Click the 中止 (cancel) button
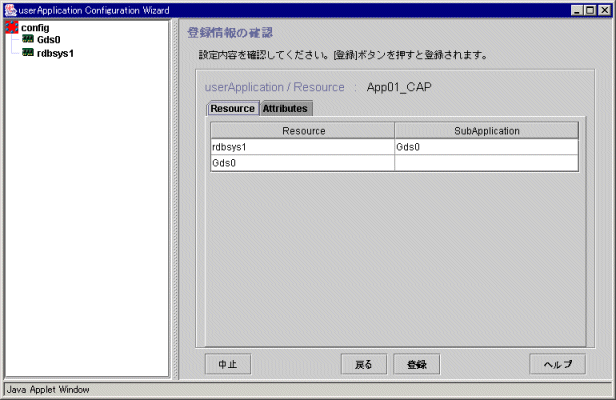616x400 pixels. [x=228, y=364]
